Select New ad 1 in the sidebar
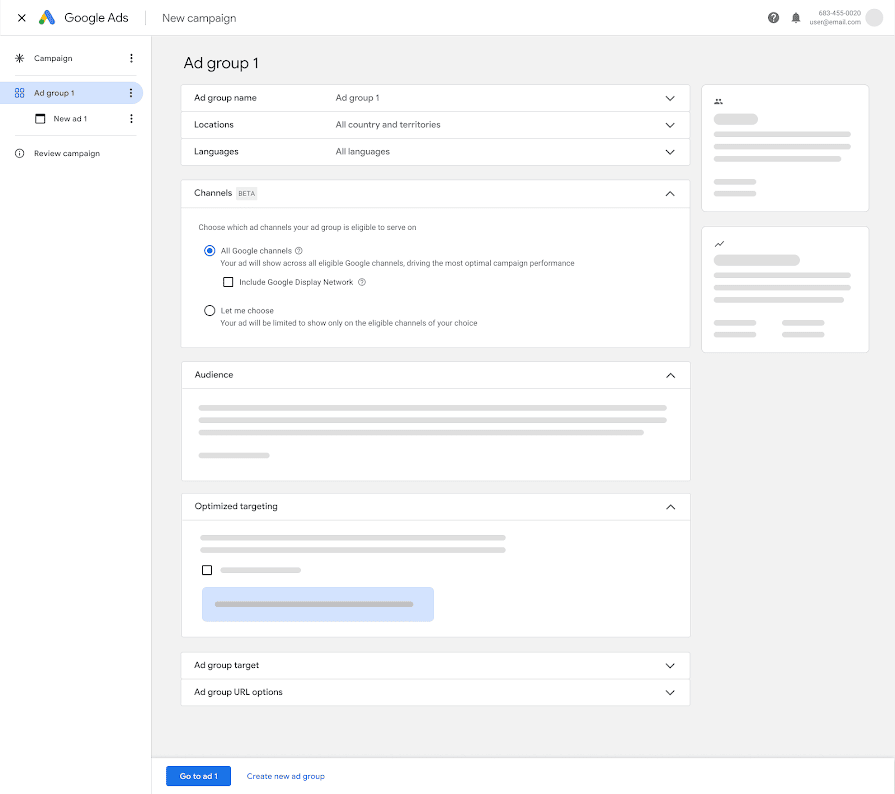895x794 pixels. point(70,119)
